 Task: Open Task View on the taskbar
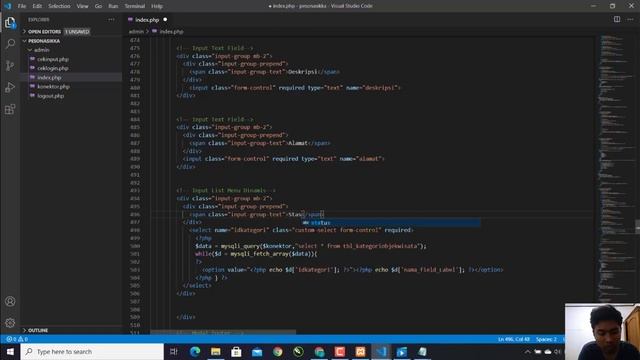173,351
